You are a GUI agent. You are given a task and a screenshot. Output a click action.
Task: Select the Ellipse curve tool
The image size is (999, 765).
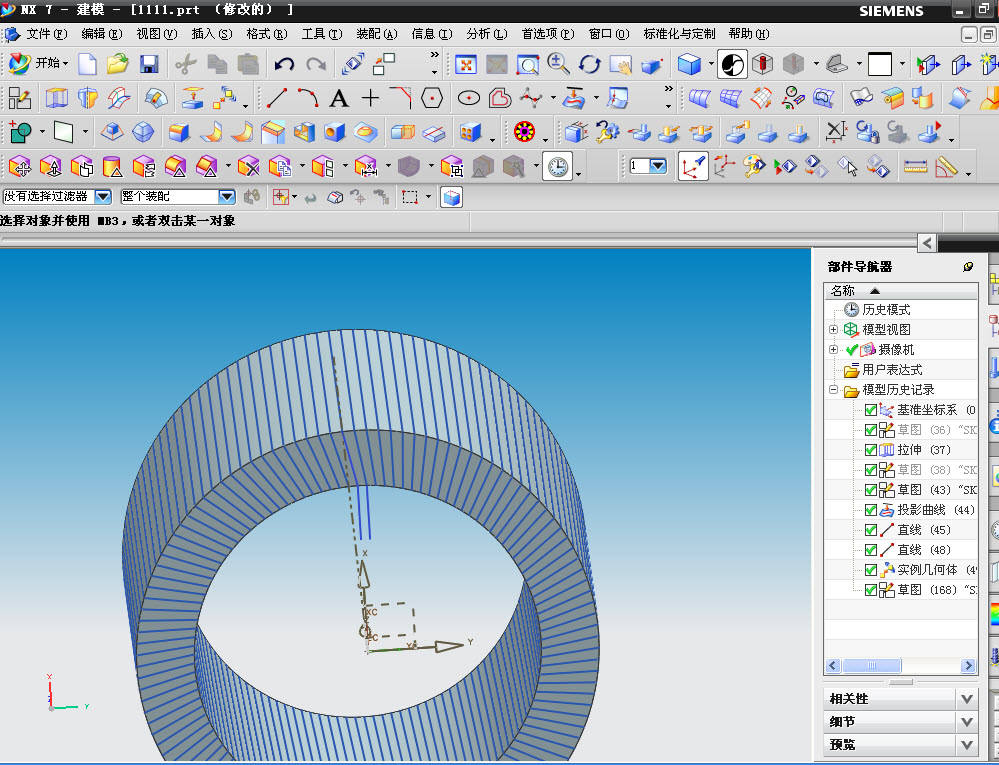[x=469, y=98]
